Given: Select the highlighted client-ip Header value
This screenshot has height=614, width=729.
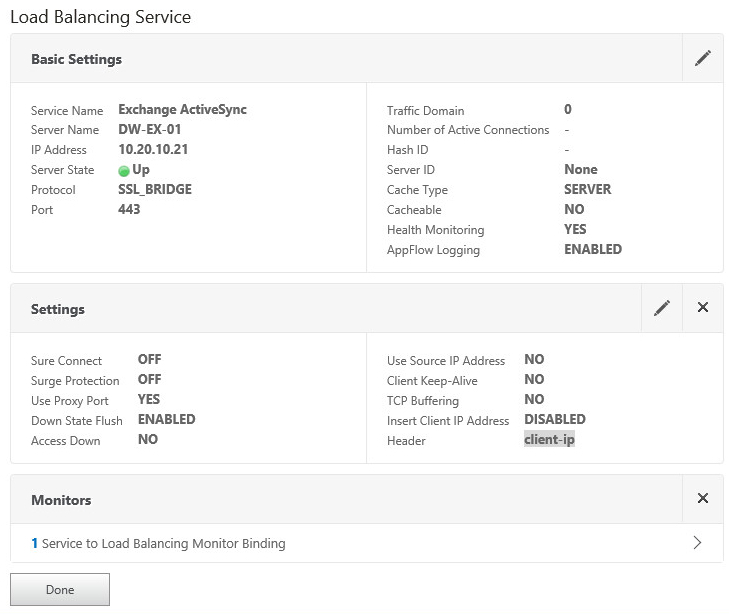Looking at the screenshot, I should (x=549, y=440).
